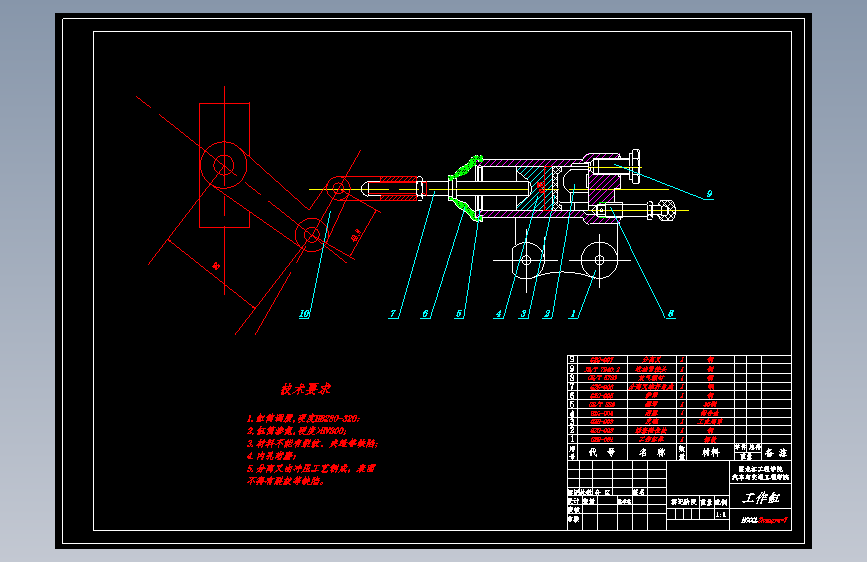Viewport: 867px width, 562px height.
Task: Click the drawing title 工作缸 in title block
Action: coord(761,498)
